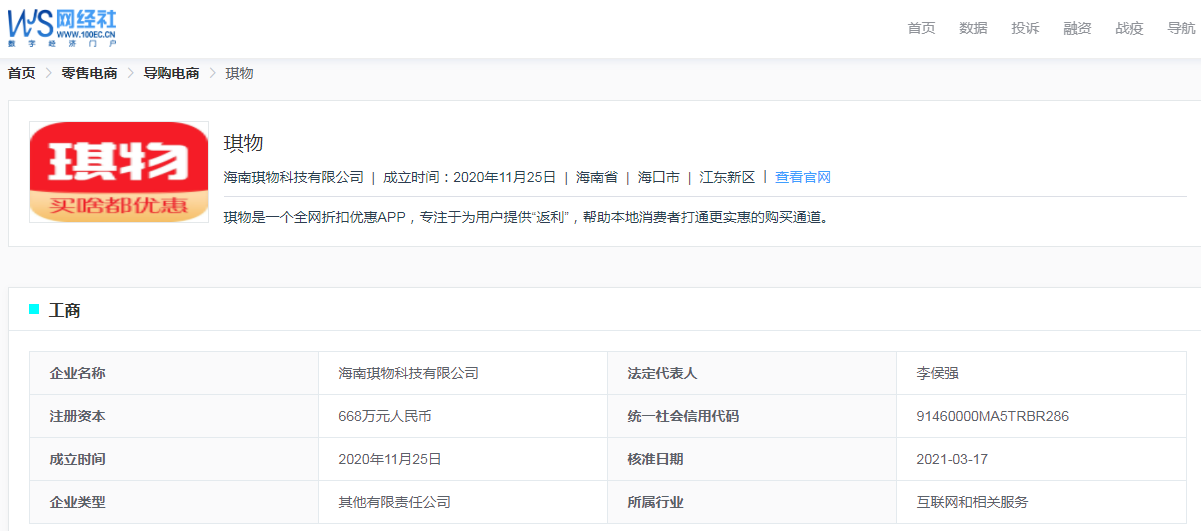Click the 统一社会信用代码 label cell
The width and height of the screenshot is (1201, 531).
click(x=752, y=416)
